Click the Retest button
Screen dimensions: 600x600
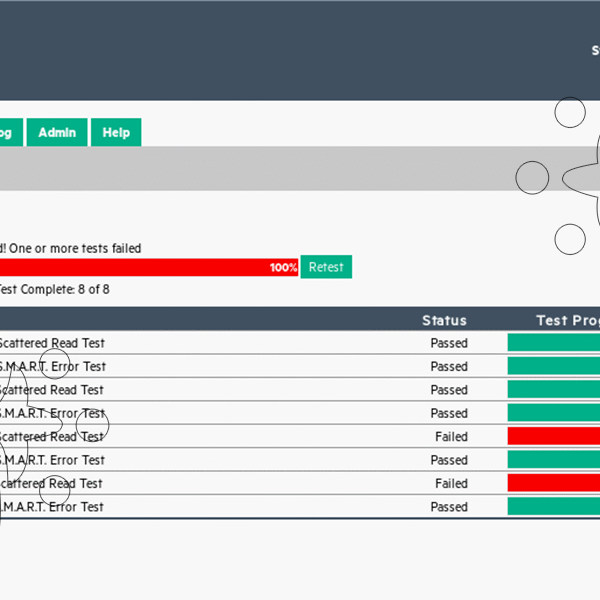click(x=326, y=267)
